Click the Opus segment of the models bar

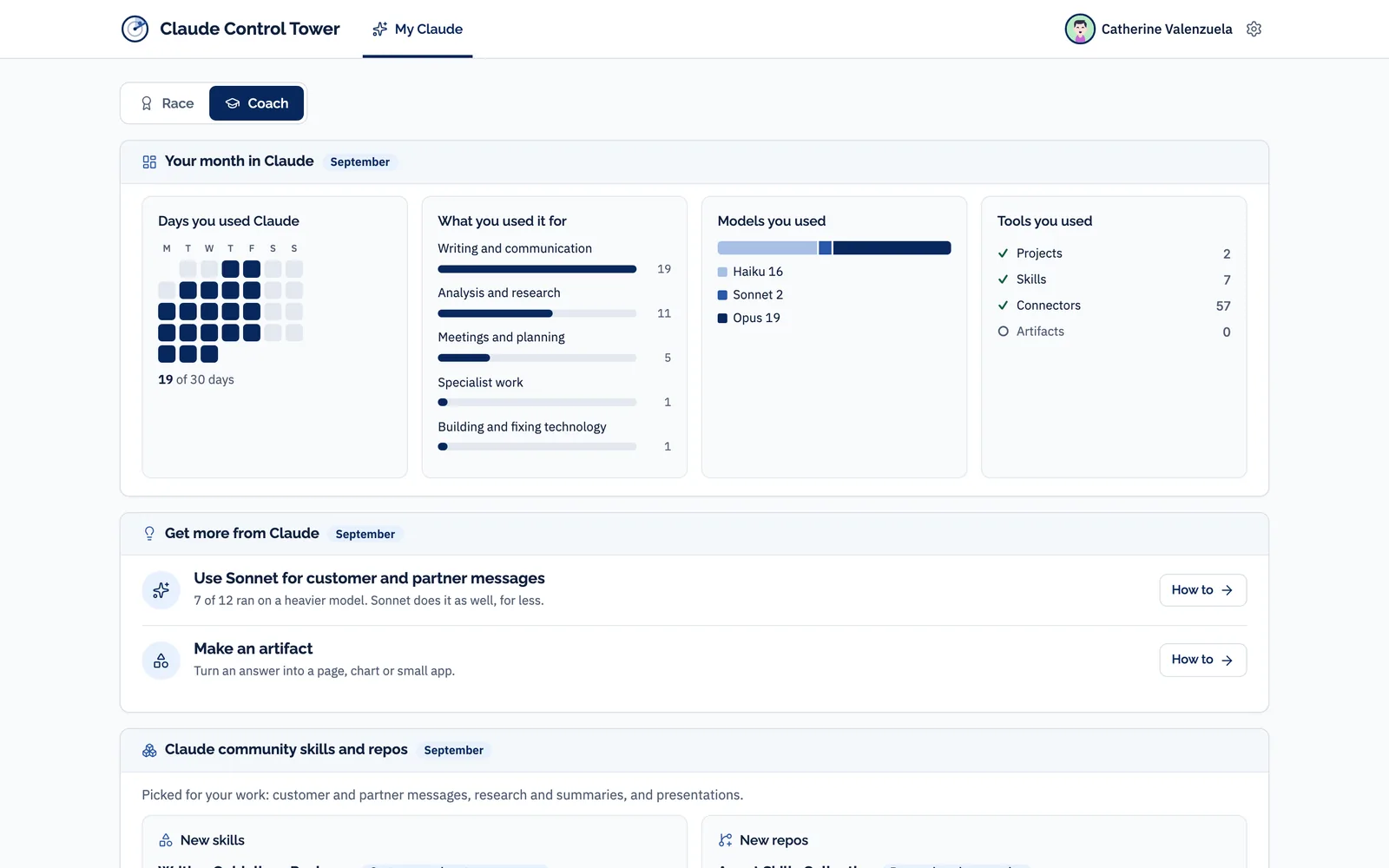[892, 248]
